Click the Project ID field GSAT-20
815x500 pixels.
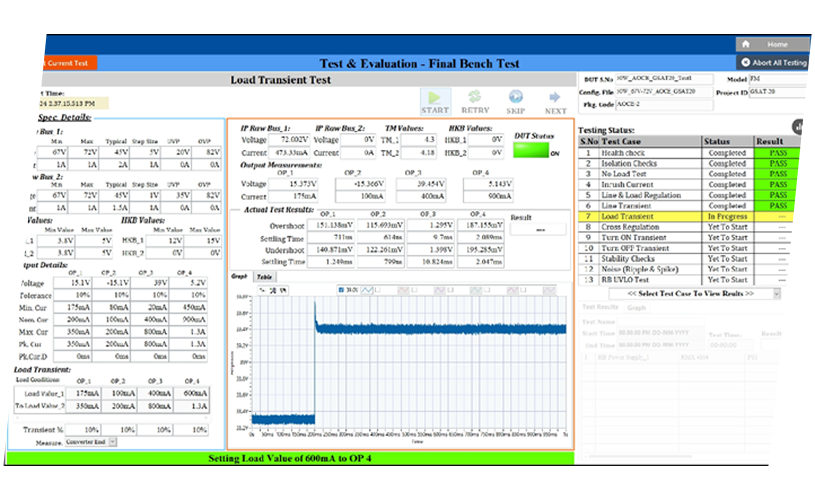click(x=778, y=92)
